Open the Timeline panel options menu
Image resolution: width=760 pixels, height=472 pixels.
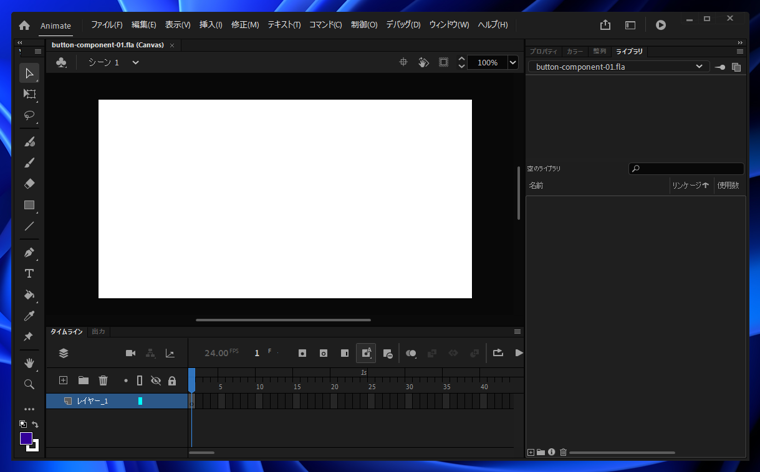click(517, 331)
